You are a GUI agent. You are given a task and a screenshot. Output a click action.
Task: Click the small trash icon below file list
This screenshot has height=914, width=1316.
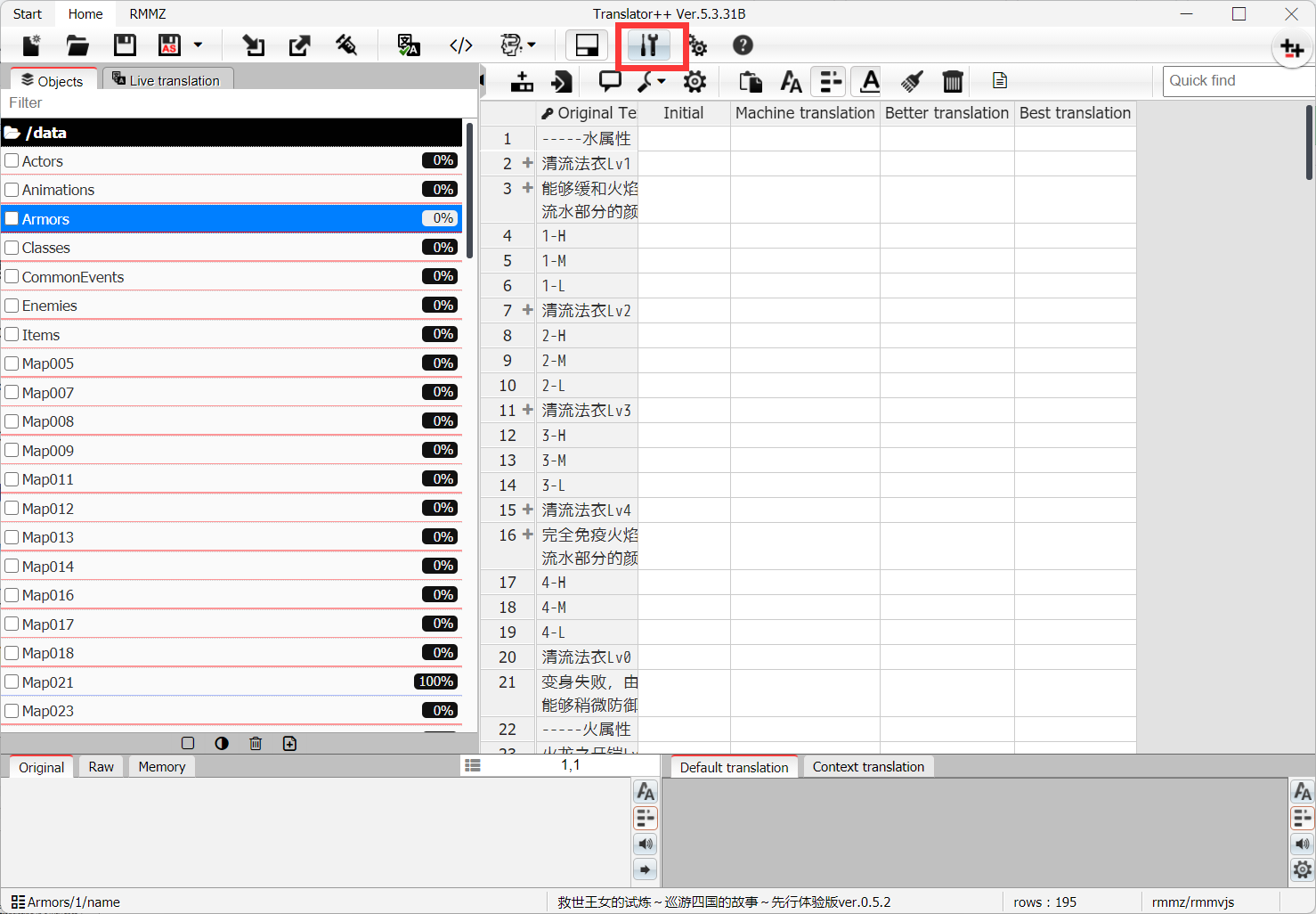pyautogui.click(x=256, y=743)
